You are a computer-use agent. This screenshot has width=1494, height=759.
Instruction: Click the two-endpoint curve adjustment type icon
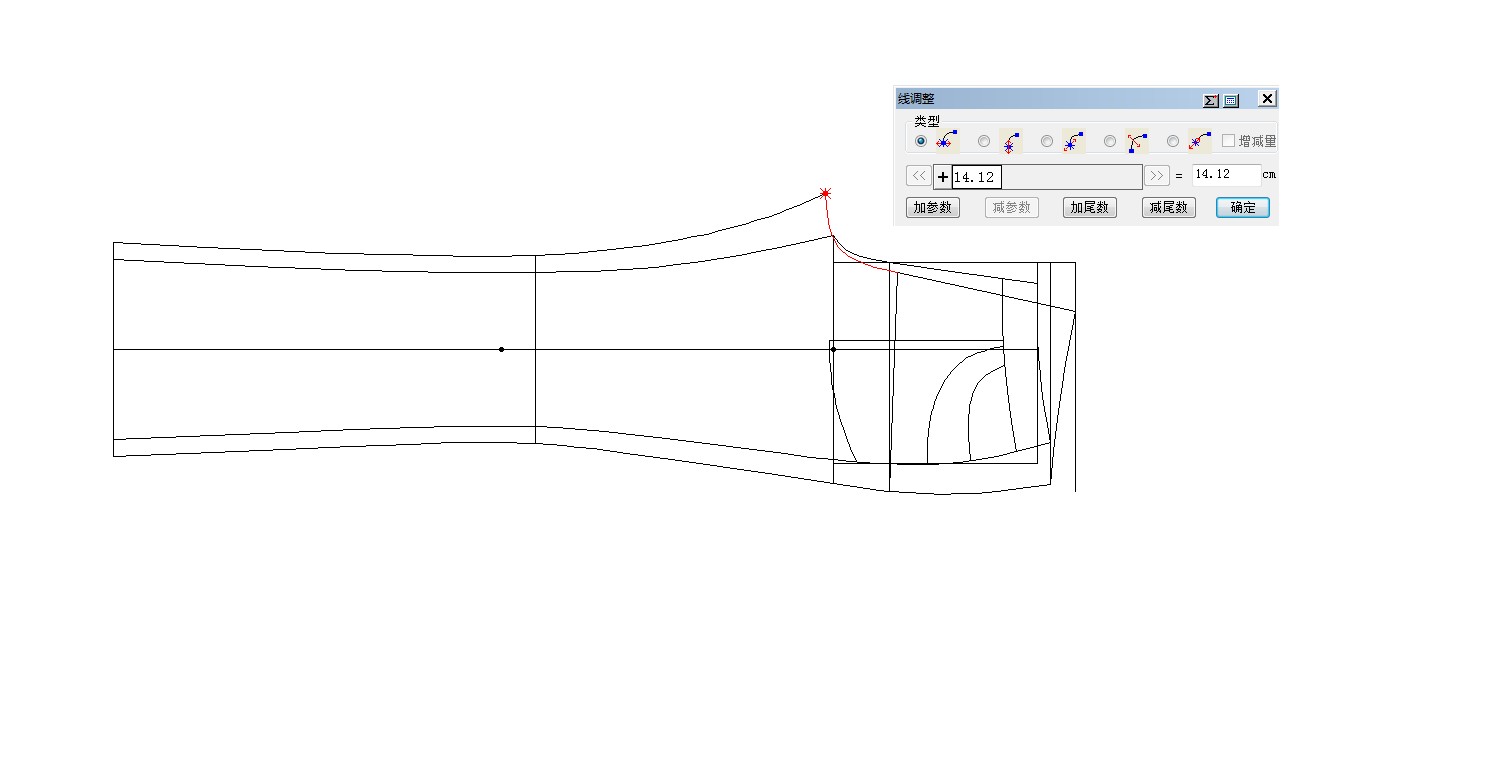pos(1136,142)
